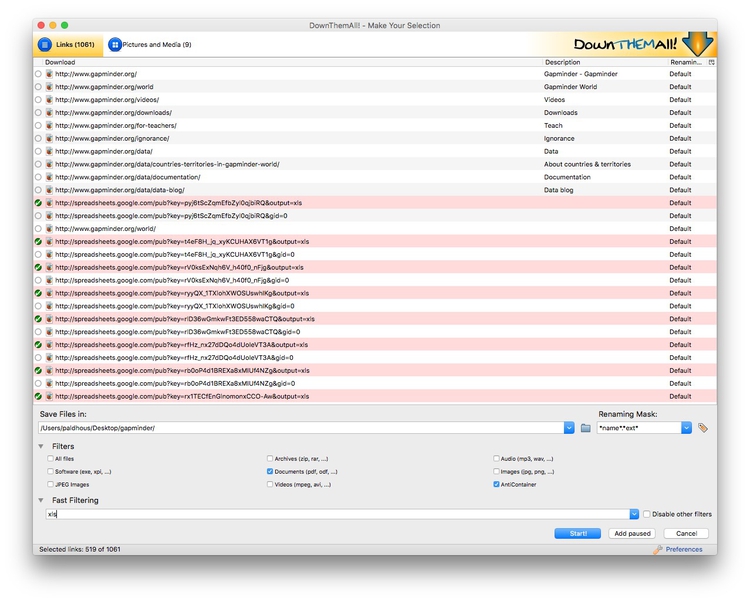Click file icon for the data-blog row
The width and height of the screenshot is (750, 602).
[x=49, y=190]
